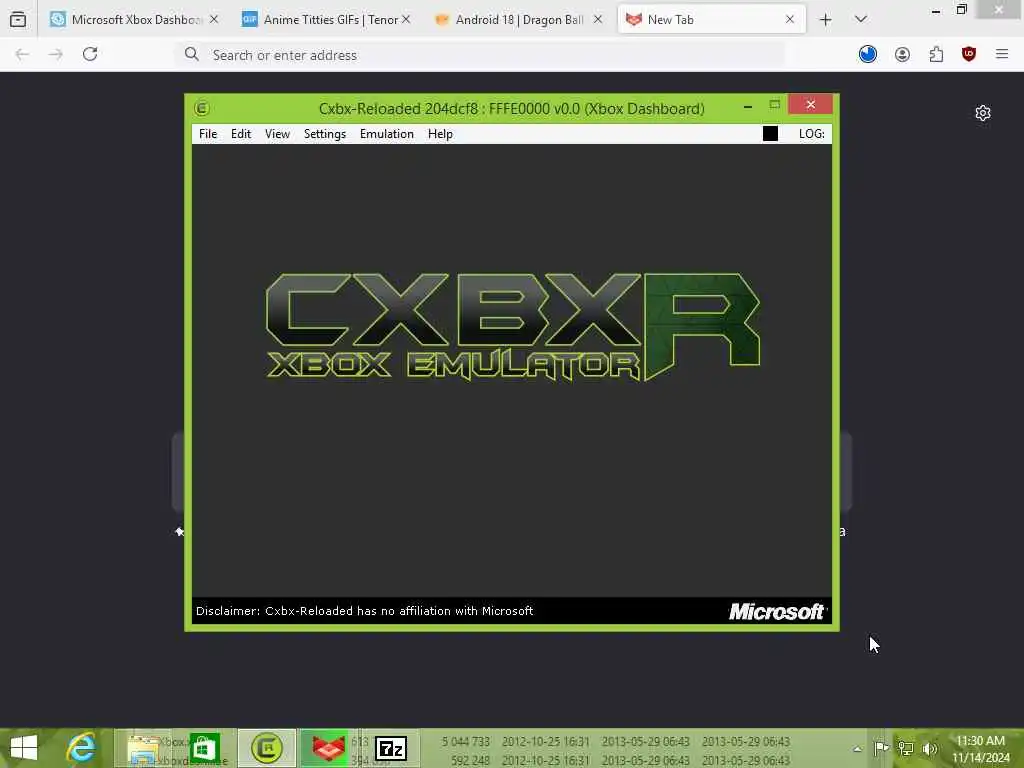Close the Microsoft Xbox Dashboard tab
Viewport: 1024px width, 768px height.
click(214, 20)
